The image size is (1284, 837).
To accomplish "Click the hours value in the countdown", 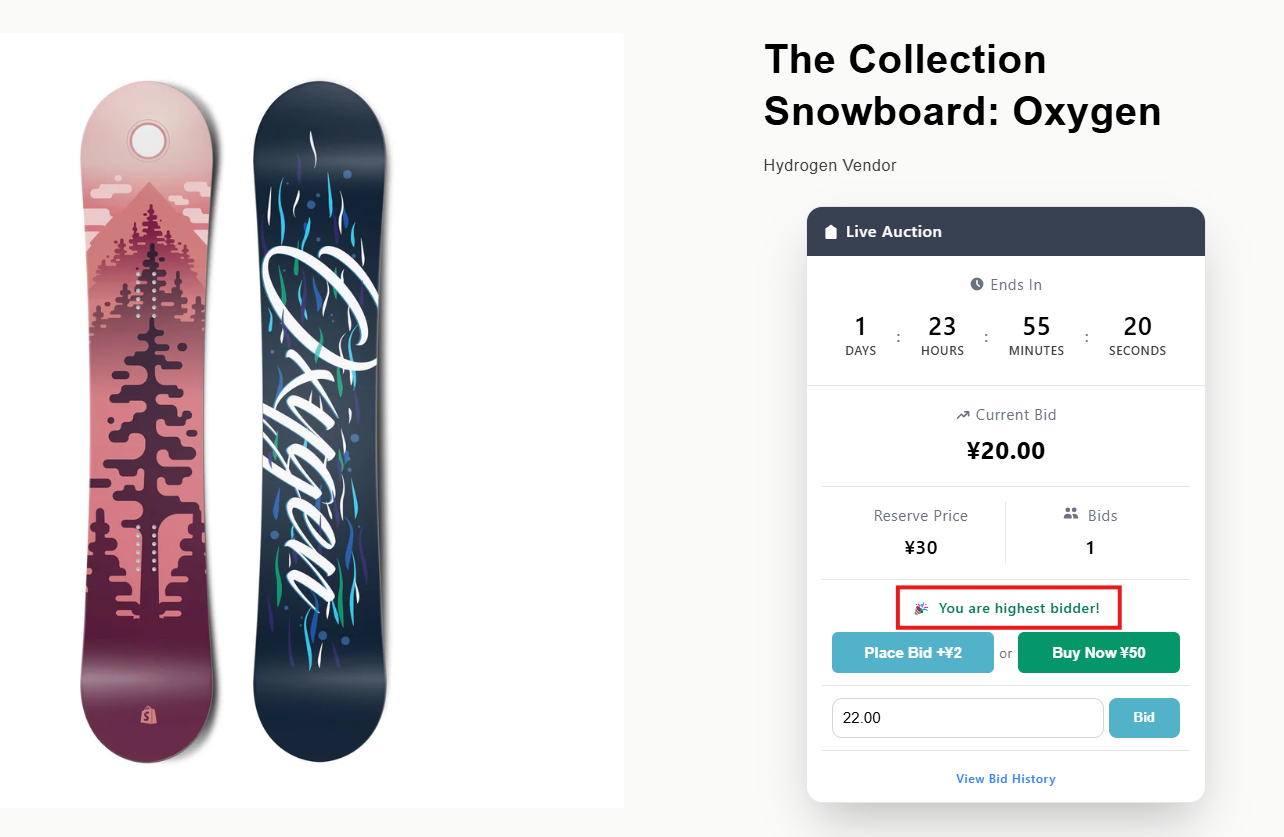I will click(x=942, y=327).
